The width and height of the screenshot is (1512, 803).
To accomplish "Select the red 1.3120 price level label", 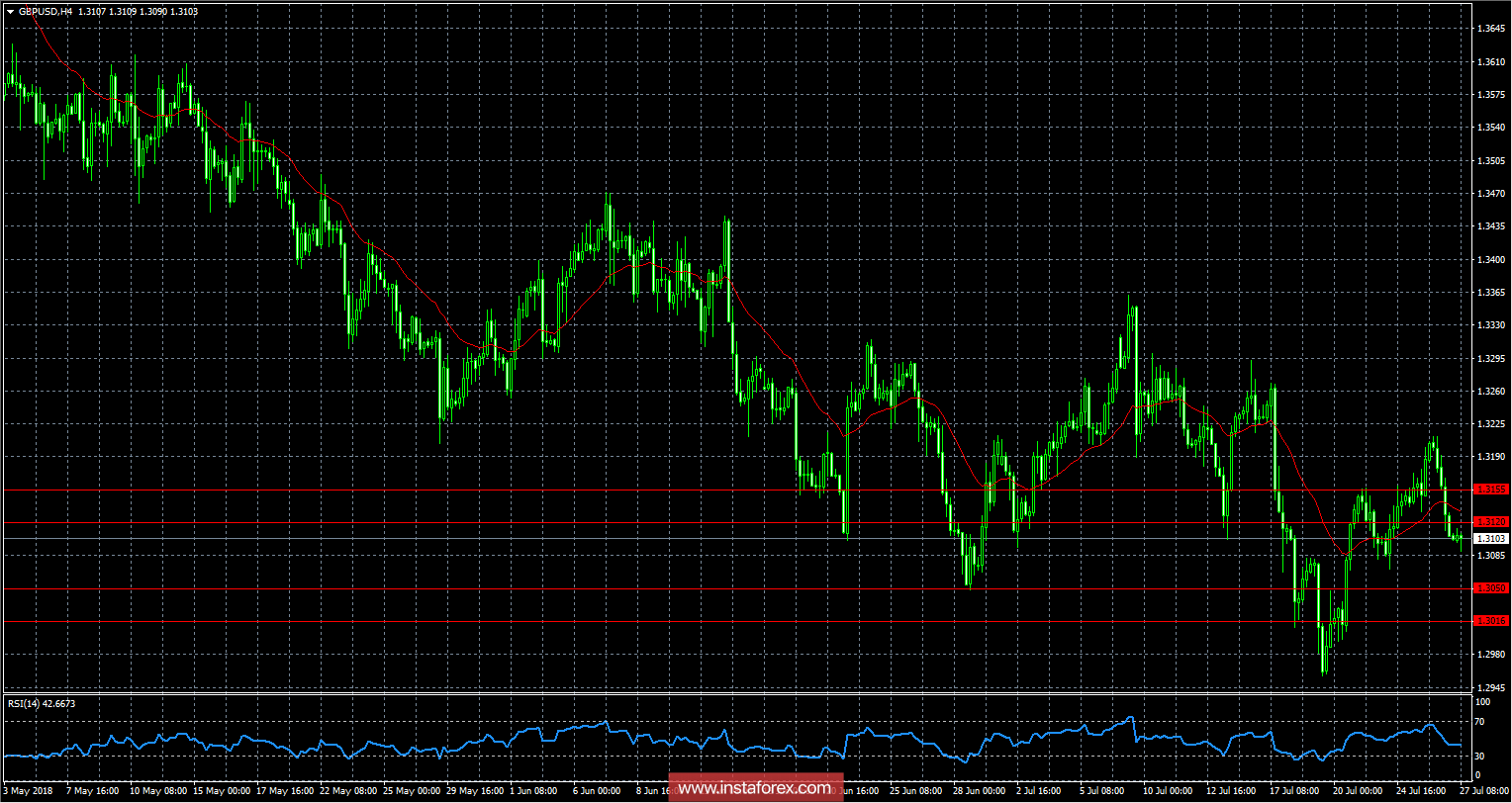I will pyautogui.click(x=1490, y=522).
